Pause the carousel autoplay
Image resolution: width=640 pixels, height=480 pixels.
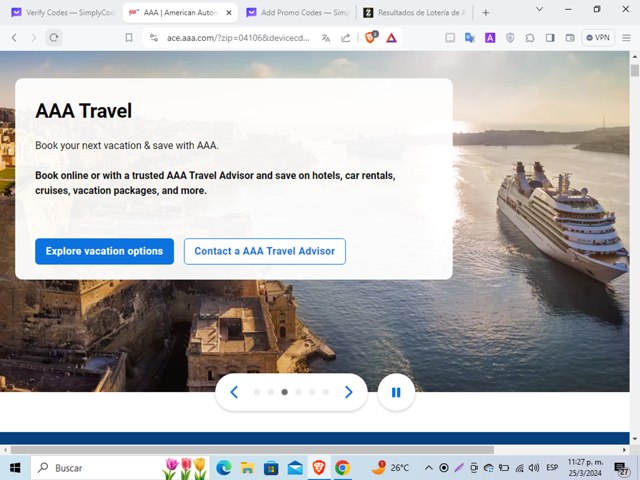396,392
